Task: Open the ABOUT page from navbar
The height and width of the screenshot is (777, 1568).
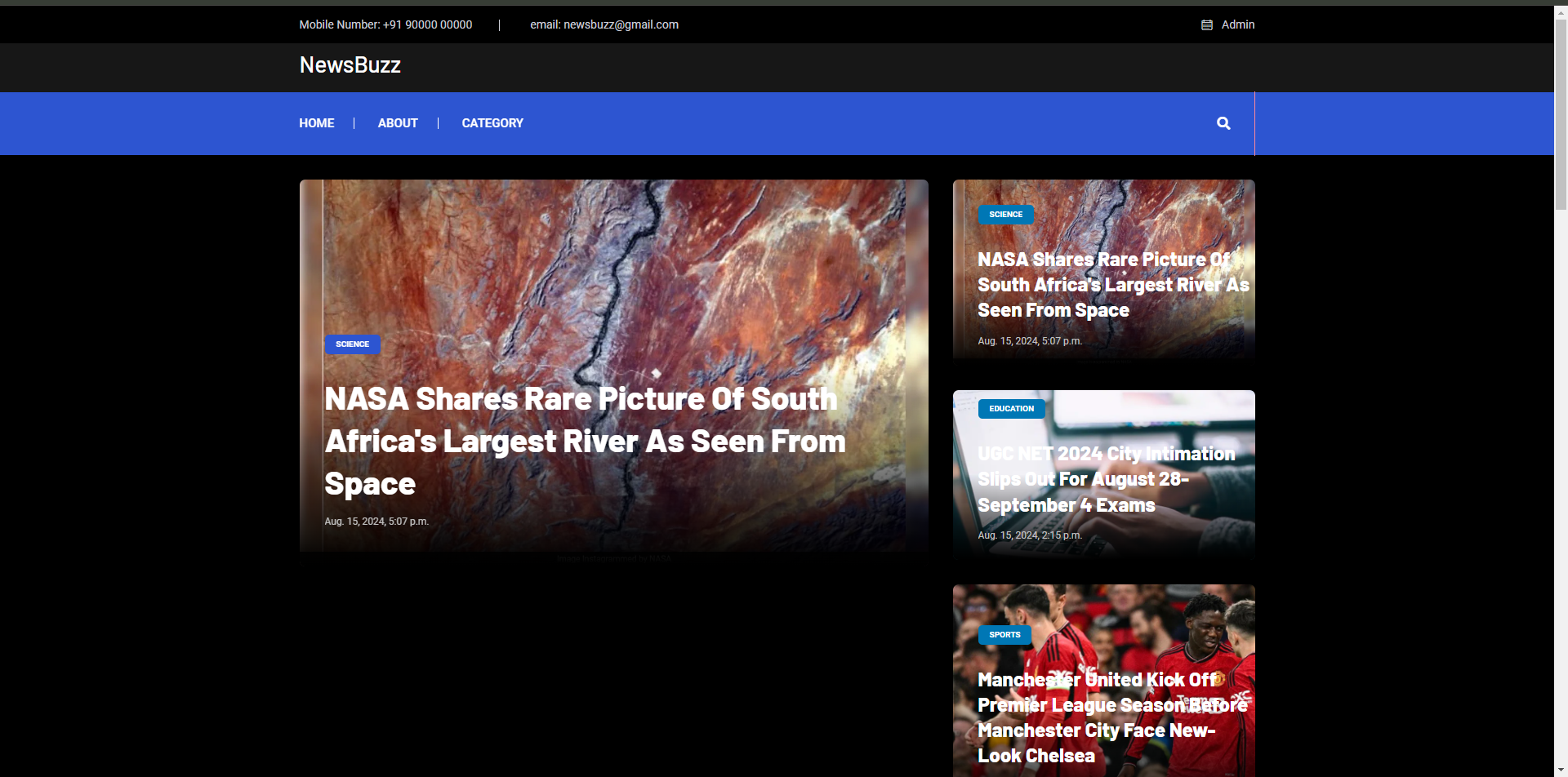Action: [x=398, y=123]
